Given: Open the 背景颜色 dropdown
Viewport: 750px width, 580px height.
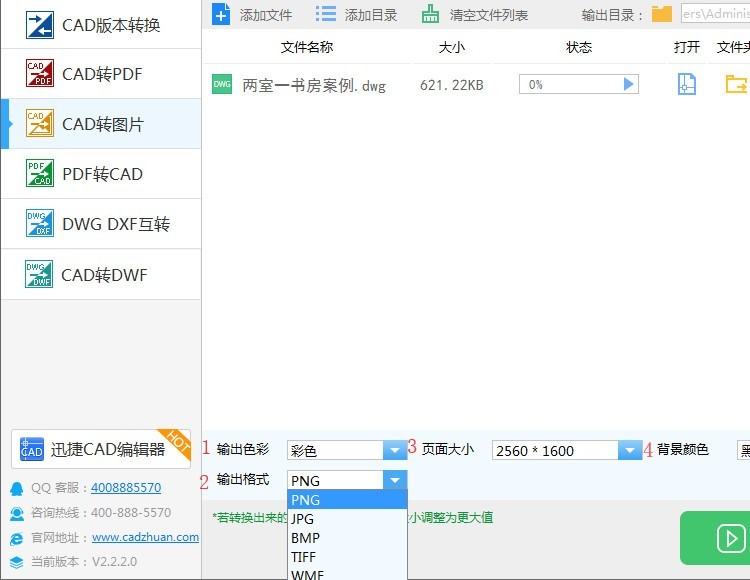Looking at the screenshot, I should (x=743, y=450).
